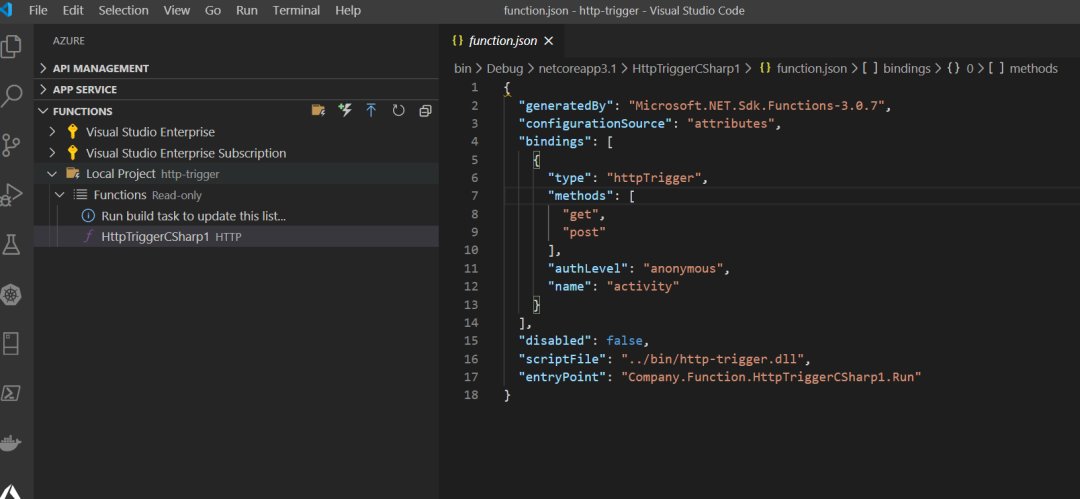Collapse the Functions Read-only node
This screenshot has height=499, width=1080.
pos(61,195)
